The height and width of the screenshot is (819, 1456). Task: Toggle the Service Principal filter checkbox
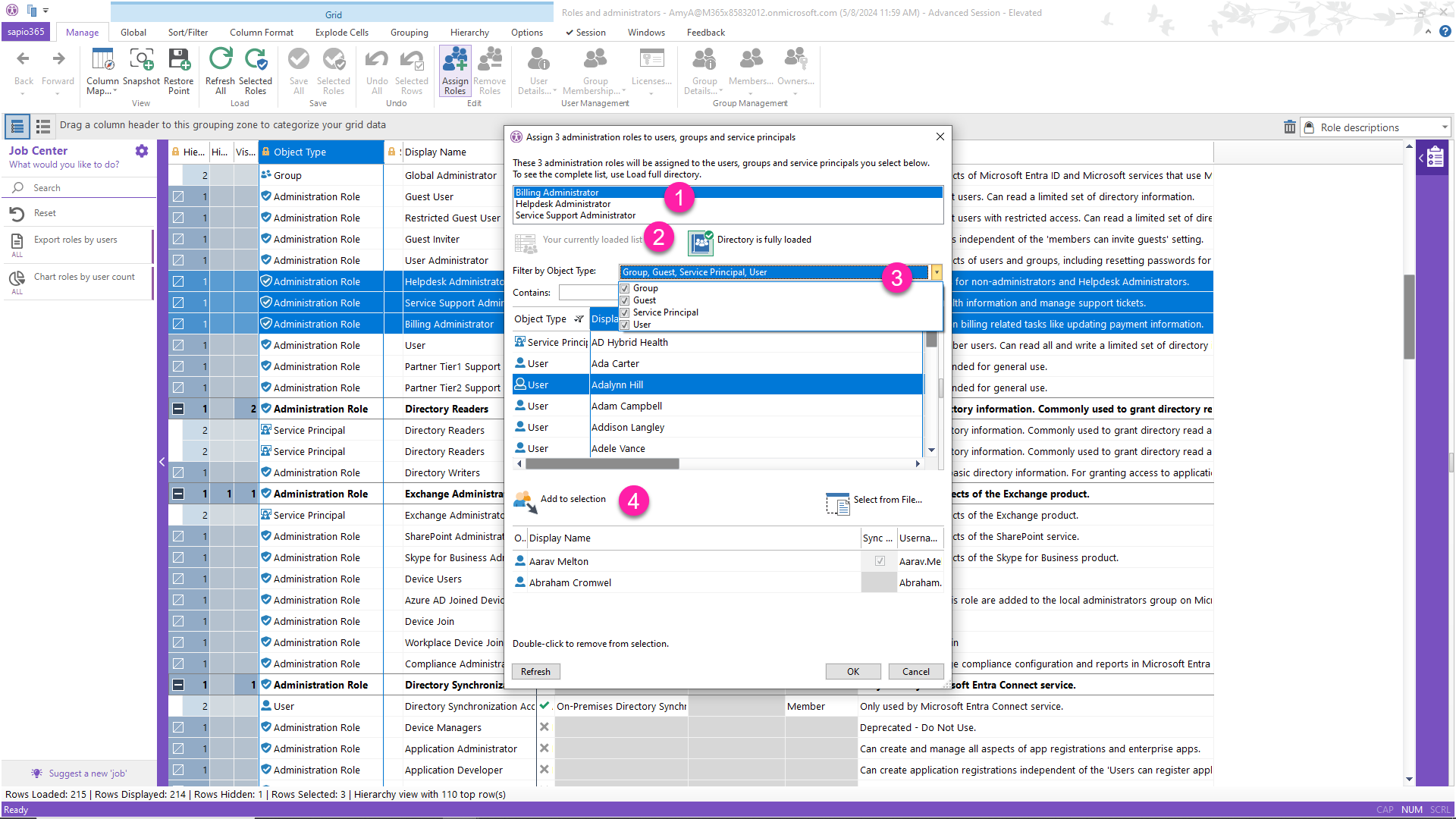tap(625, 312)
